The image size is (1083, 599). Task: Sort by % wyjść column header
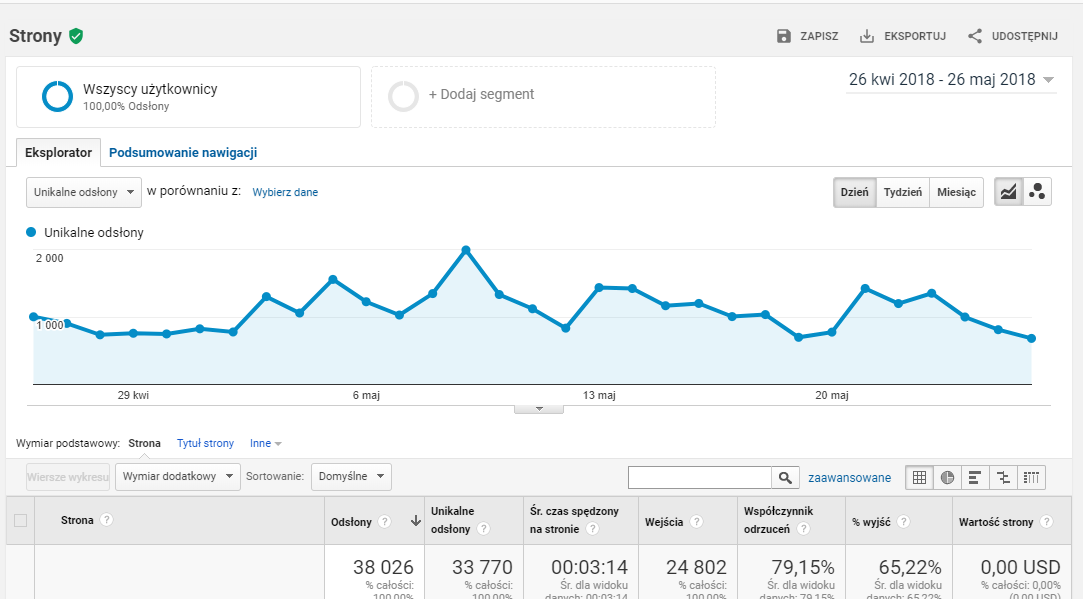point(871,522)
